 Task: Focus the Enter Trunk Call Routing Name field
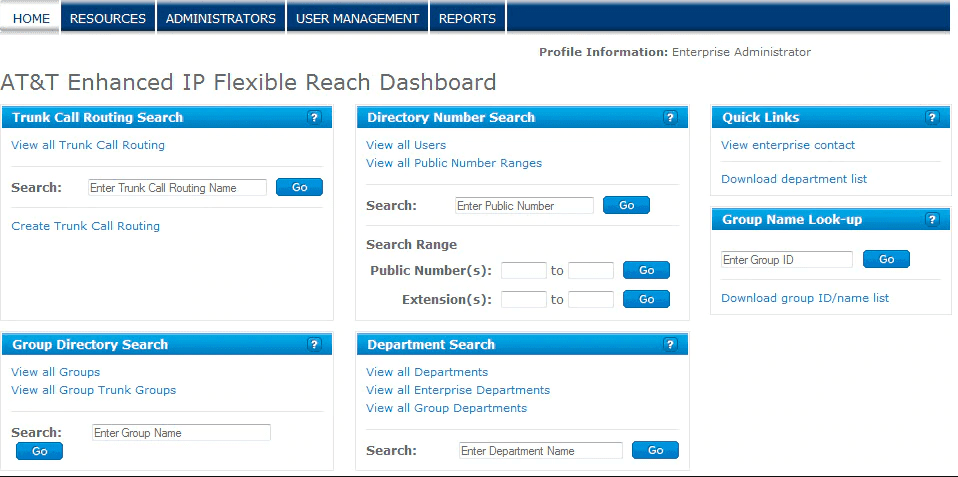177,188
